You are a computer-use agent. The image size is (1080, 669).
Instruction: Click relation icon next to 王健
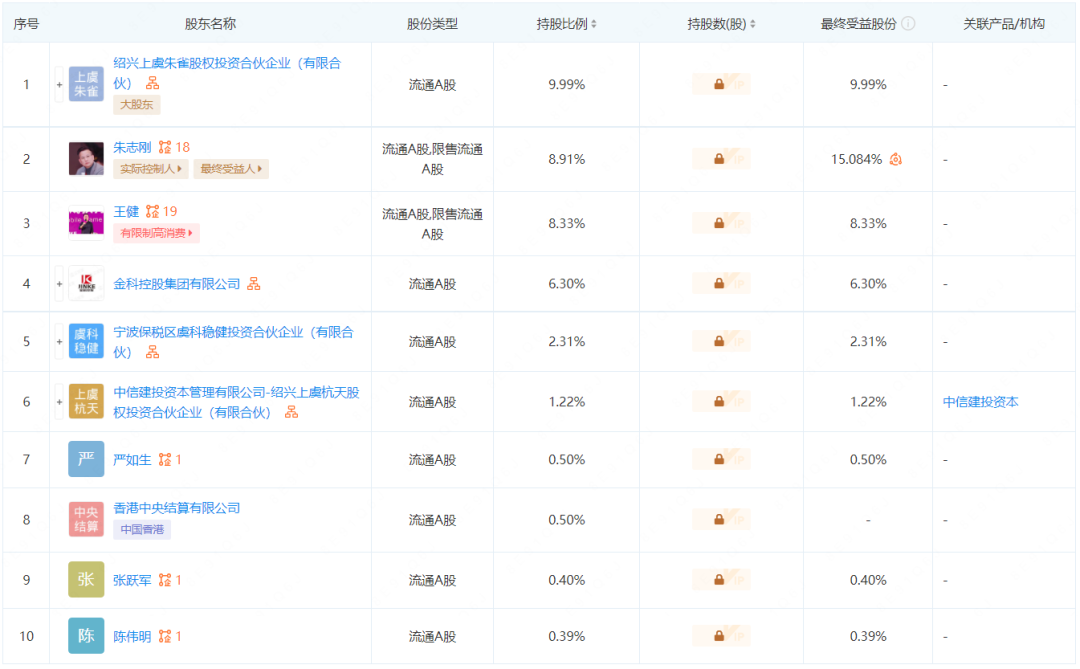tap(152, 212)
